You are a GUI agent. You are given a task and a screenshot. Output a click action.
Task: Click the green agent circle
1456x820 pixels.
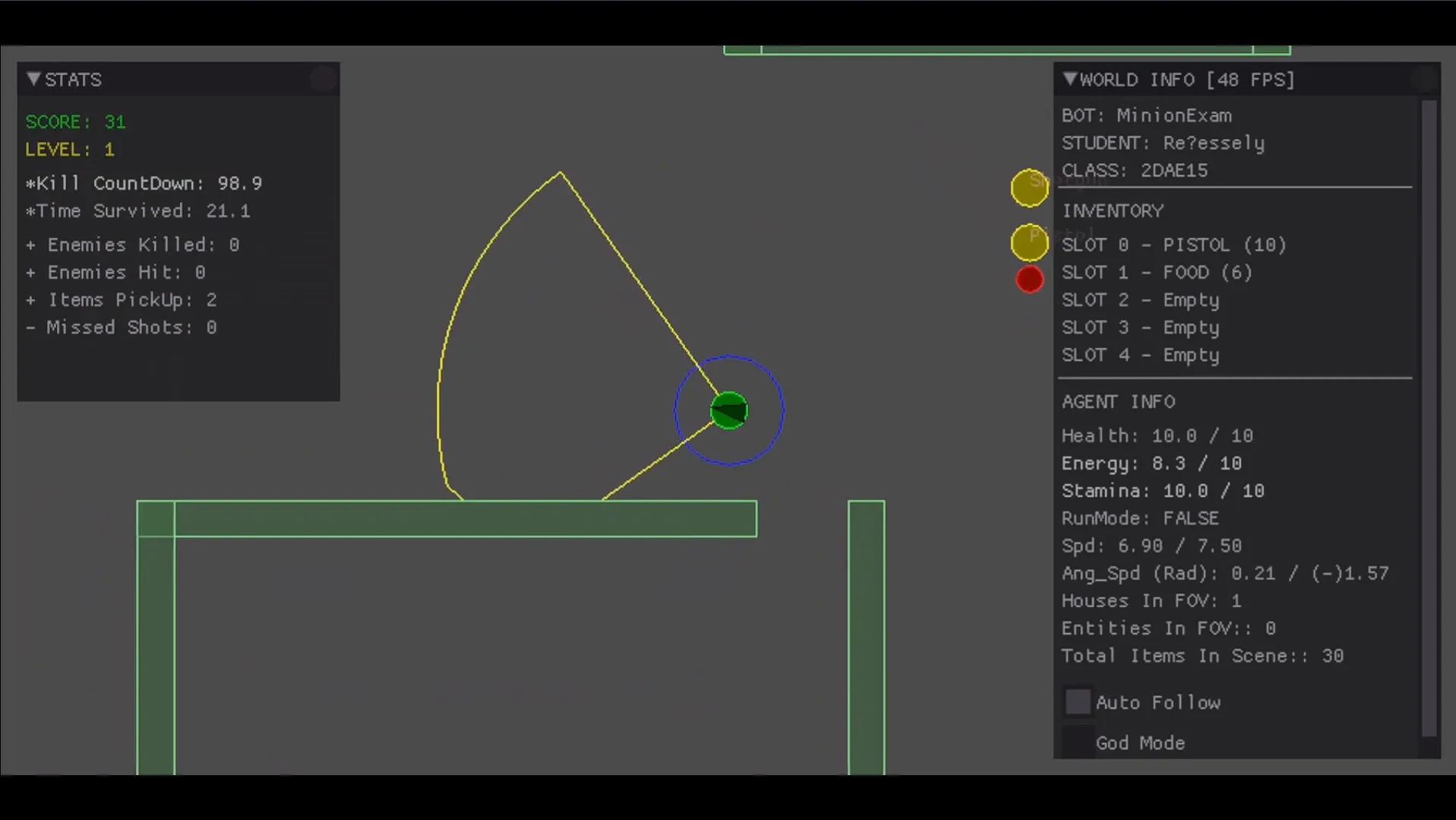729,410
